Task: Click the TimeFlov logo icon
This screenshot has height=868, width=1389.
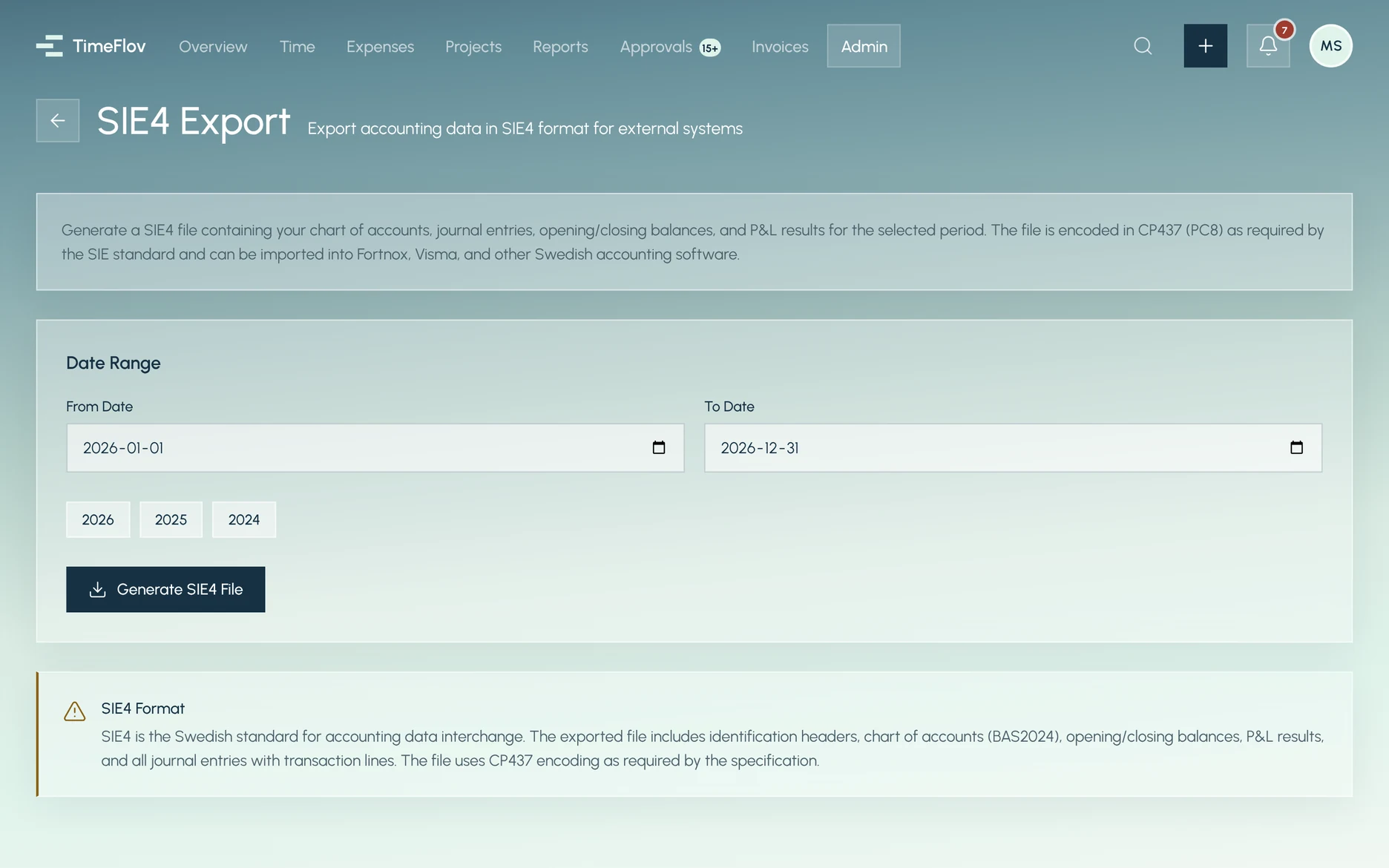Action: pyautogui.click(x=49, y=46)
